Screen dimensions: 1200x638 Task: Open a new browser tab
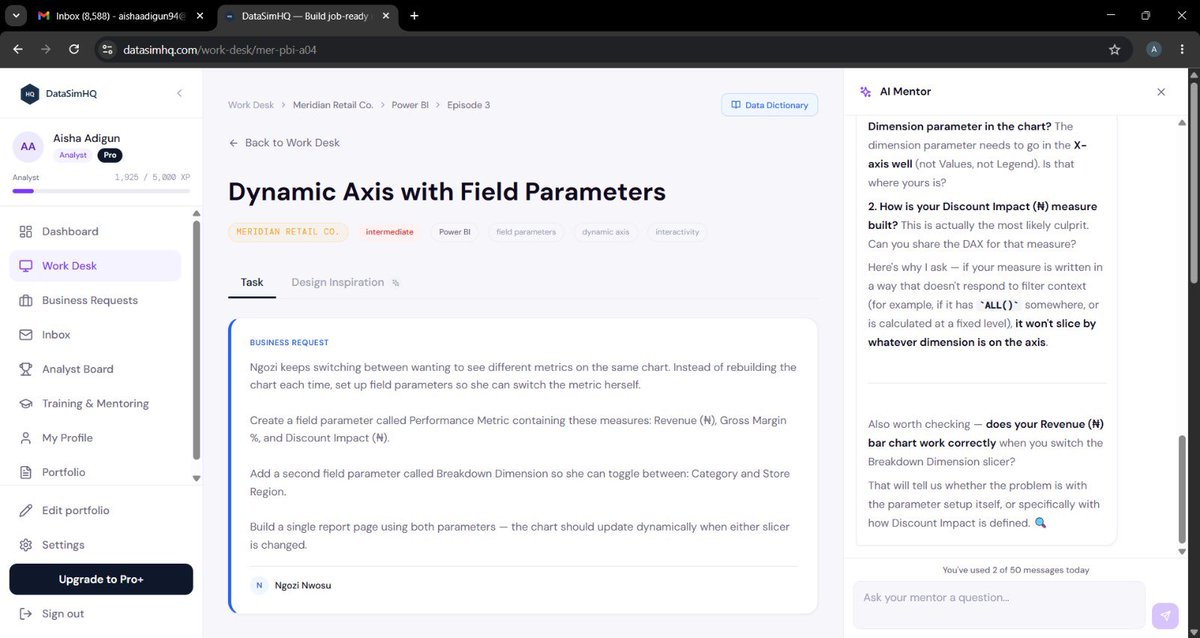coord(414,16)
